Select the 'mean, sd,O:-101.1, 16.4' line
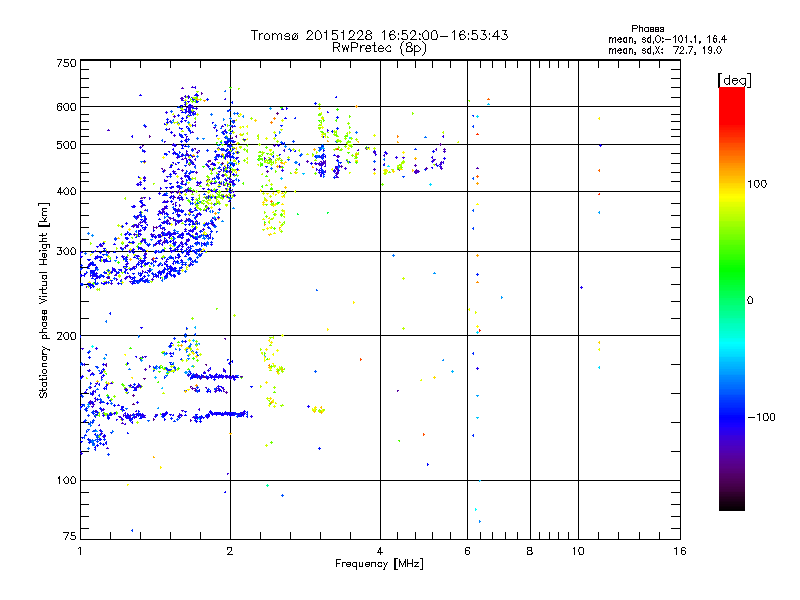This screenshot has width=800, height=600. point(667,40)
